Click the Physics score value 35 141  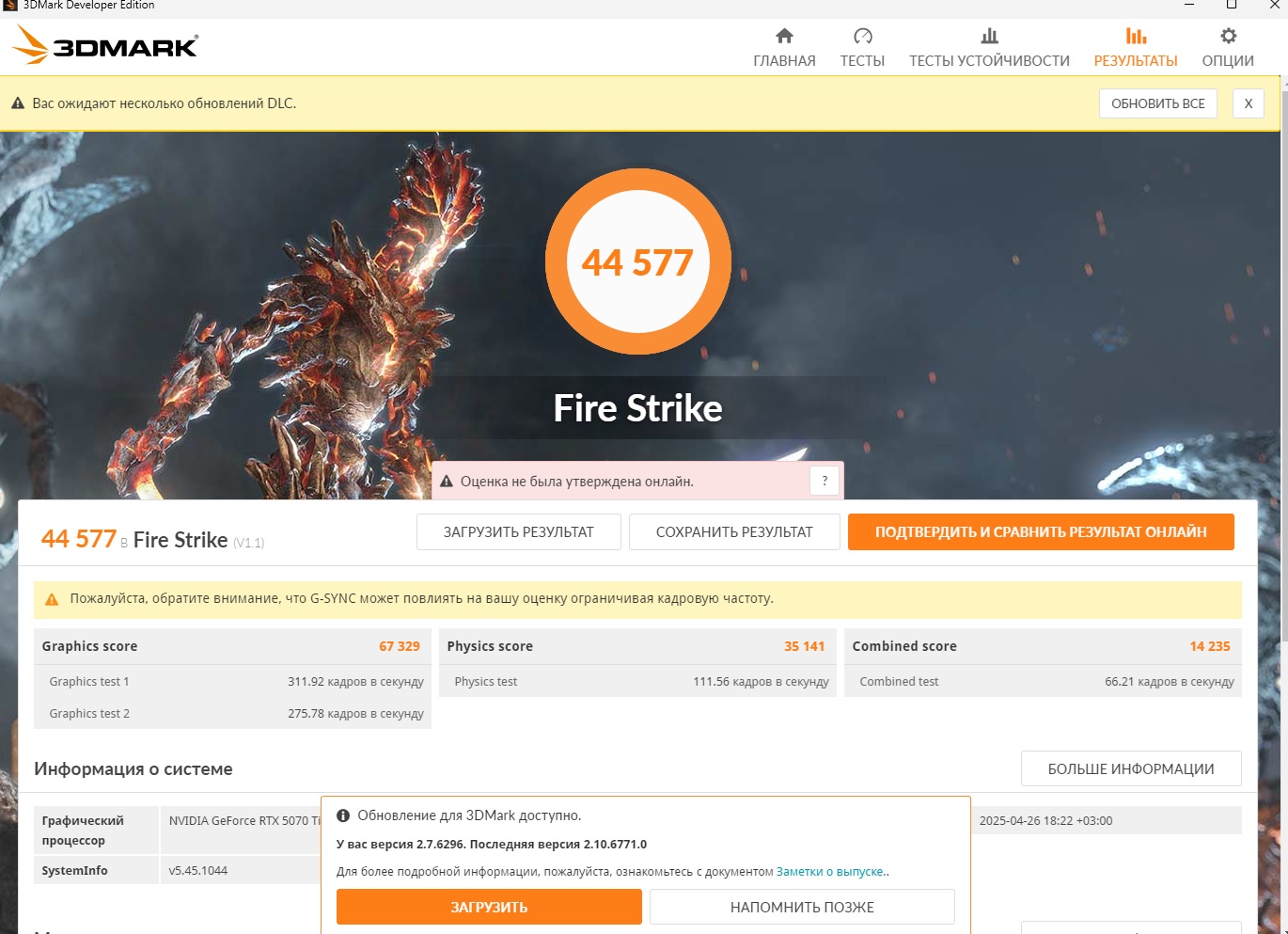[x=804, y=646]
